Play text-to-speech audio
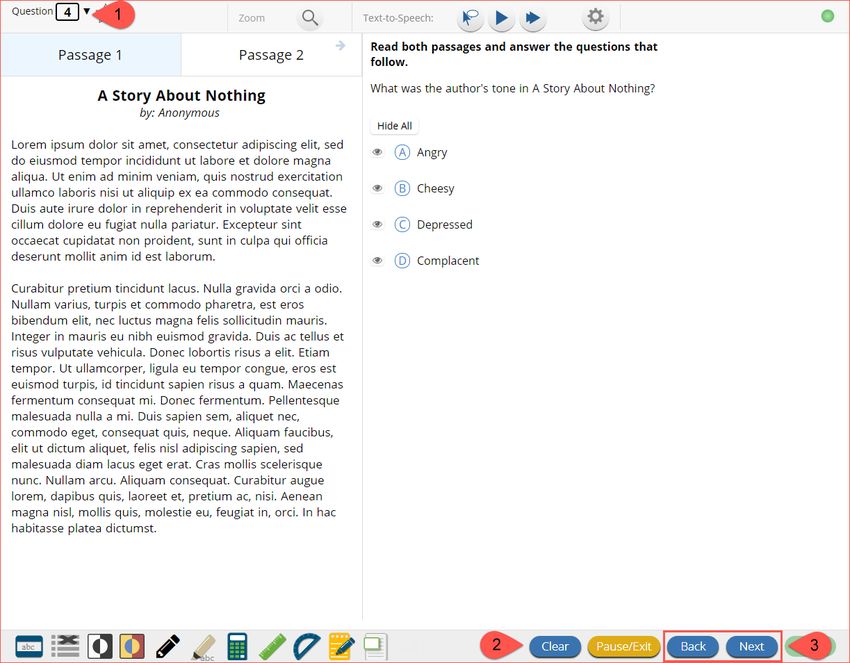 click(501, 18)
